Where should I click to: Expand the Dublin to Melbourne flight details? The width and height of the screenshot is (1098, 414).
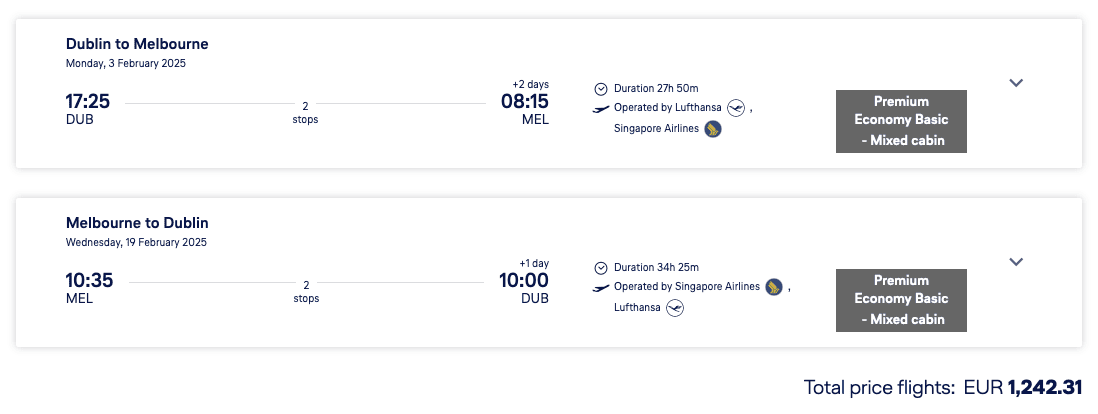pos(1016,83)
